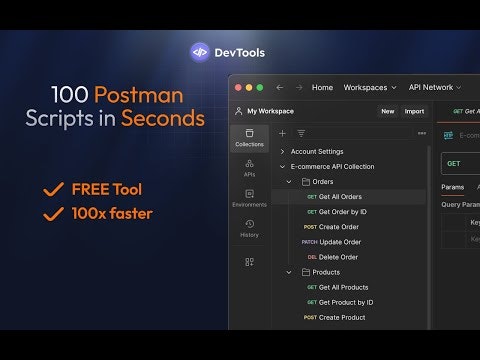Collapse the E-commerce API Collection
Image resolution: width=480 pixels, height=360 pixels.
(282, 167)
